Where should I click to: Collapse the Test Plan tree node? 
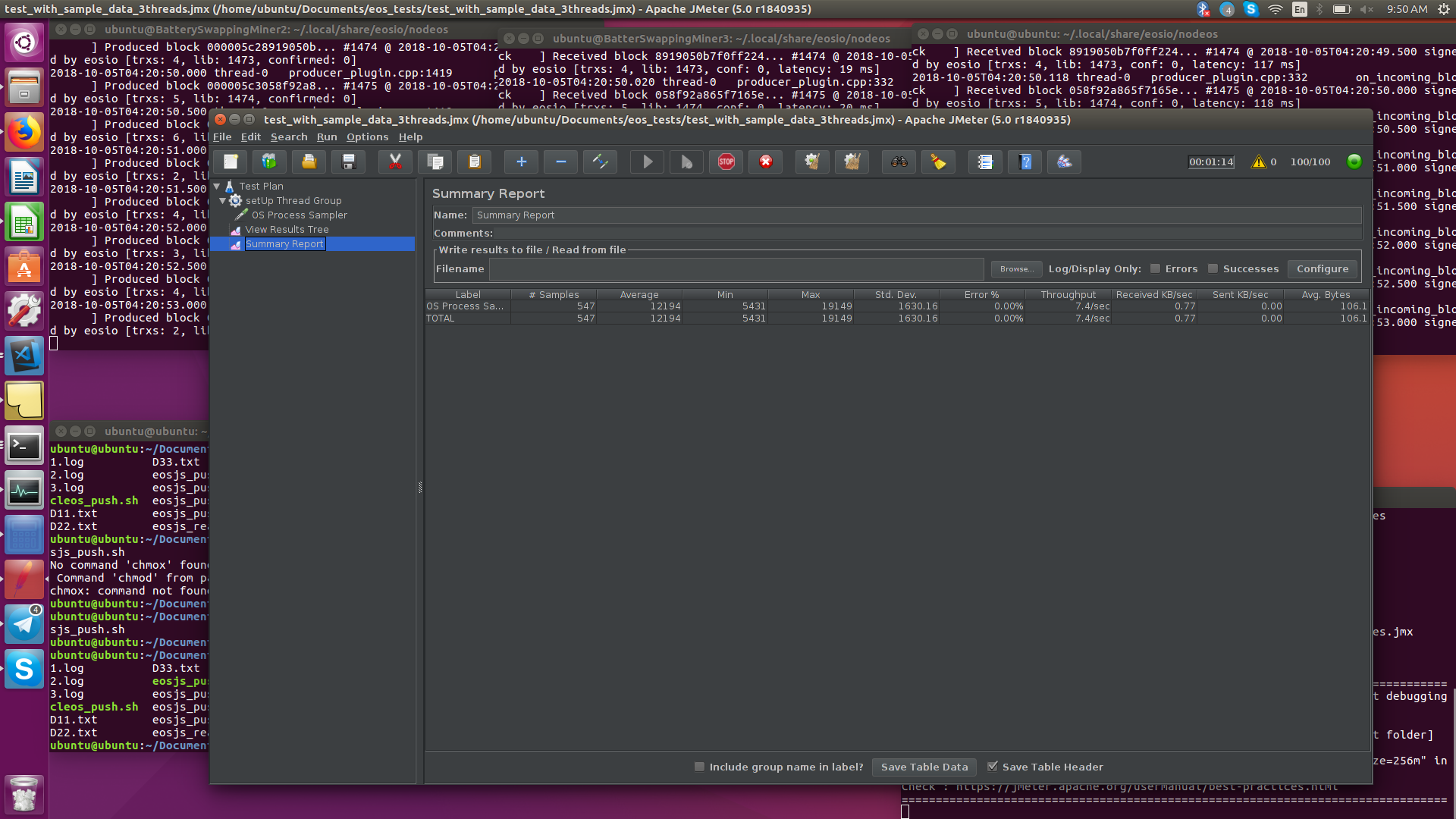[x=217, y=186]
